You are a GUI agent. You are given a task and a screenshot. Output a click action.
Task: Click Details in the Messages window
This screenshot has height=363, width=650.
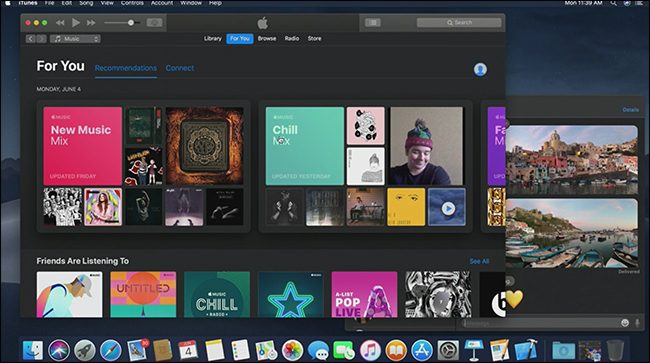click(x=631, y=110)
